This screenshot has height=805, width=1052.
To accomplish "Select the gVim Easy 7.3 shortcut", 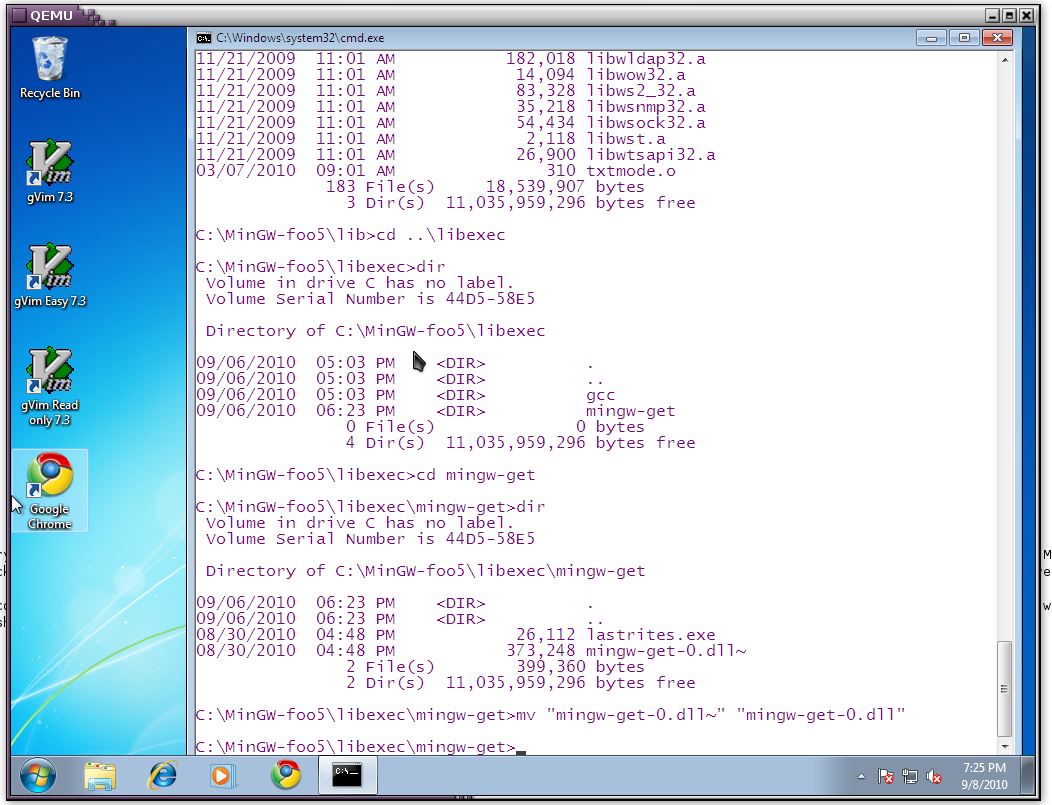I will [50, 274].
